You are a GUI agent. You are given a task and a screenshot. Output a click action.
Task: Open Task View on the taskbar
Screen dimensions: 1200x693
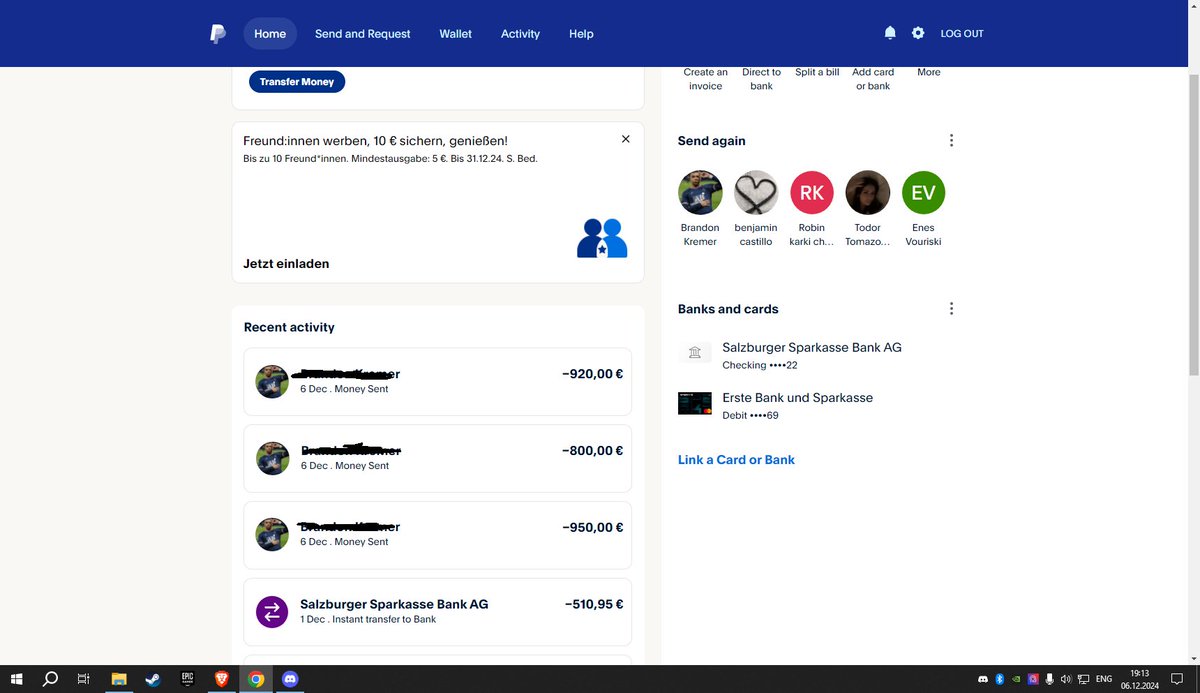pos(84,679)
